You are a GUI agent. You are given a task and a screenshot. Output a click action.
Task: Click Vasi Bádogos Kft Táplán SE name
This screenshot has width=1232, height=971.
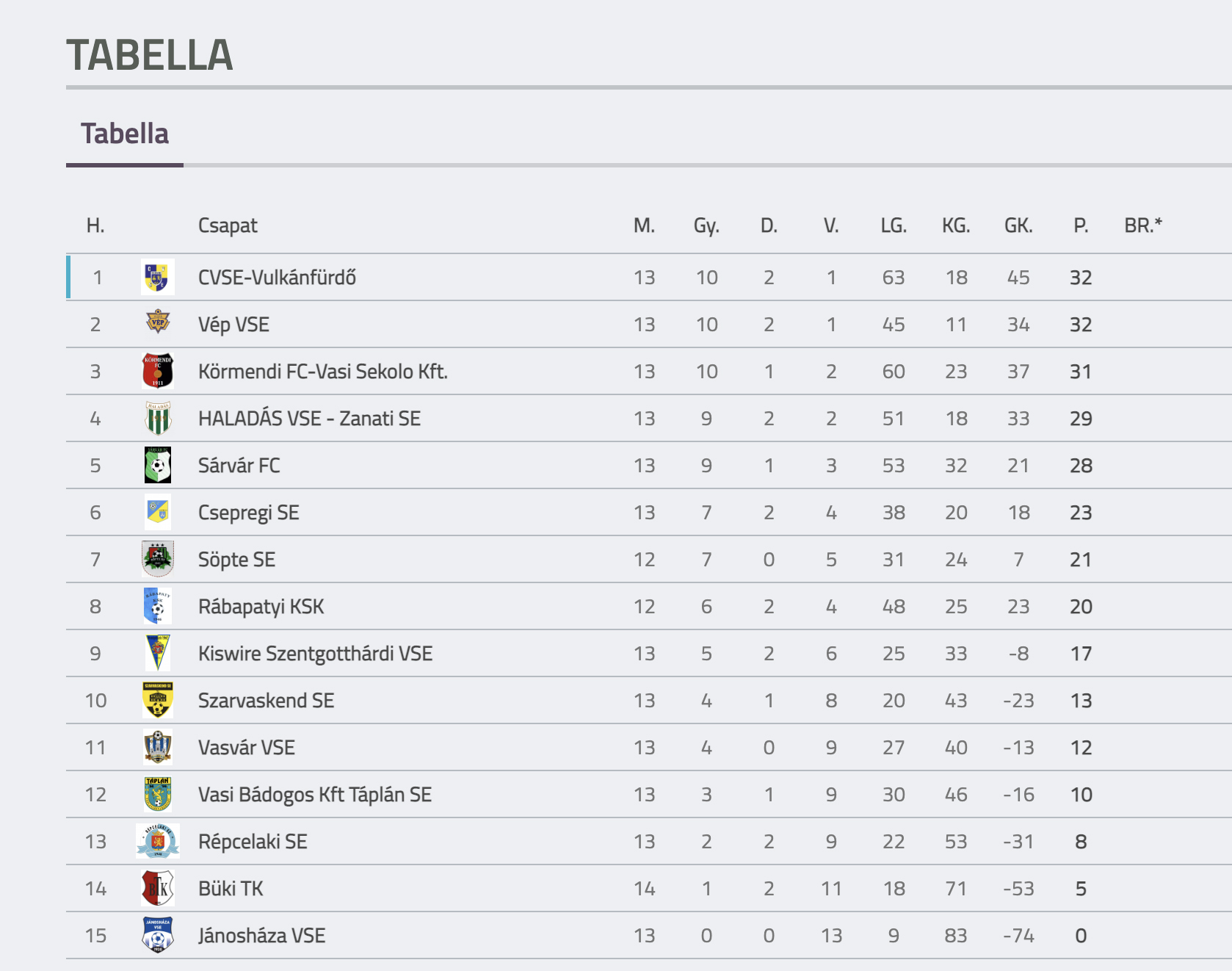click(315, 795)
